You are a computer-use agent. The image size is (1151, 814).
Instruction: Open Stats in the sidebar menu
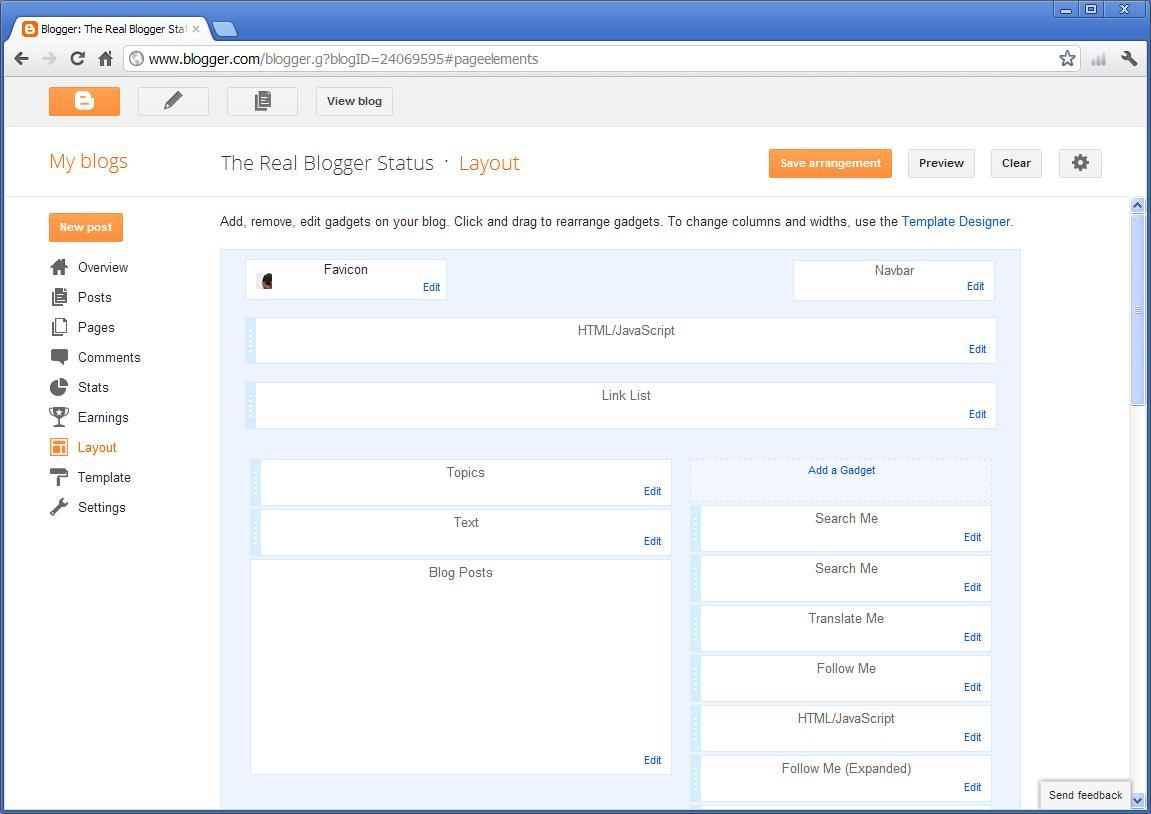pyautogui.click(x=93, y=388)
